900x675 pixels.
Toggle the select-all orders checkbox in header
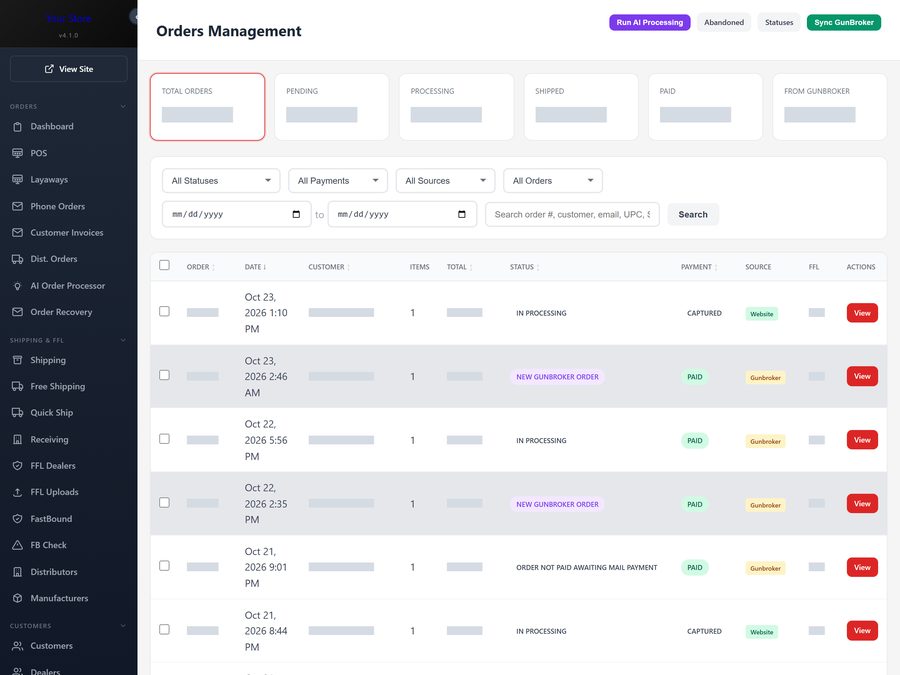click(x=165, y=265)
